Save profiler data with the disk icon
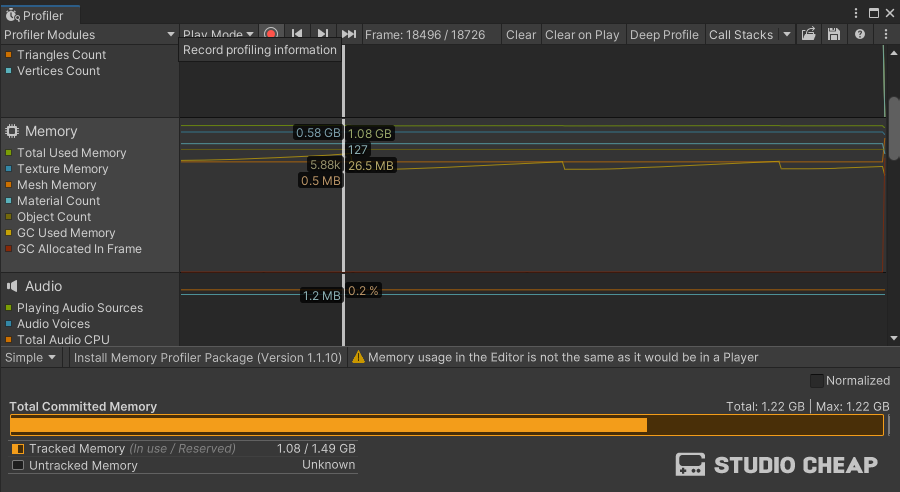 [x=834, y=34]
